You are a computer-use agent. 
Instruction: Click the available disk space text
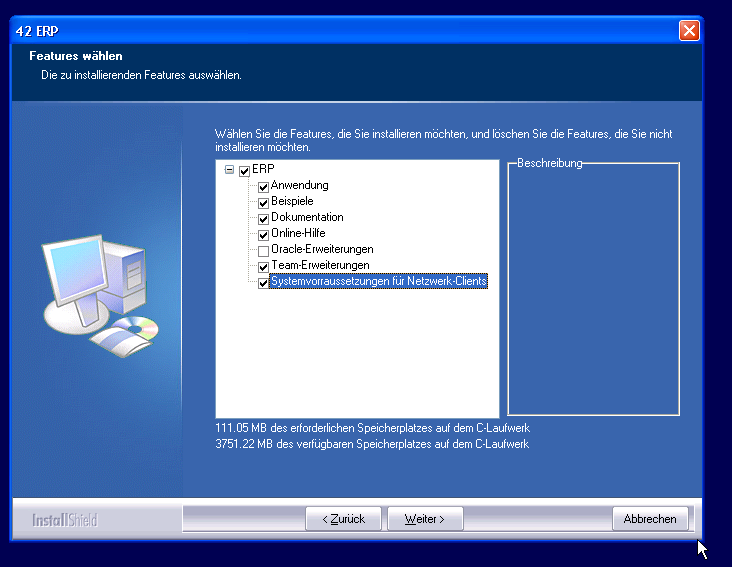click(x=372, y=444)
